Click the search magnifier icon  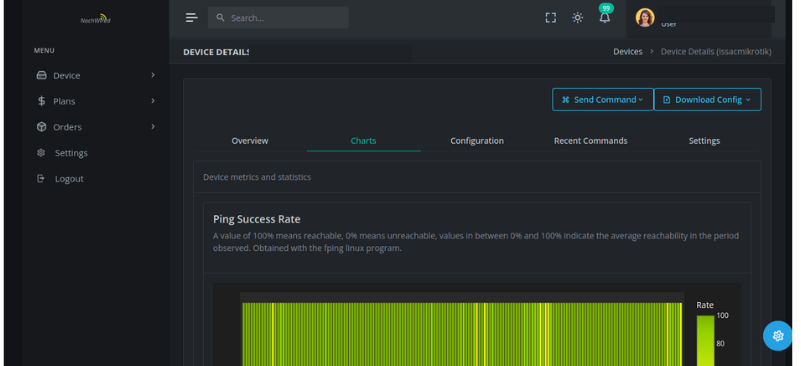pyautogui.click(x=220, y=18)
